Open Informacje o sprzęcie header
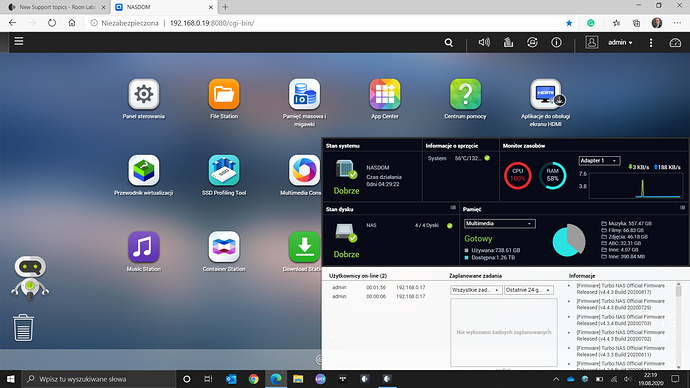 451,146
